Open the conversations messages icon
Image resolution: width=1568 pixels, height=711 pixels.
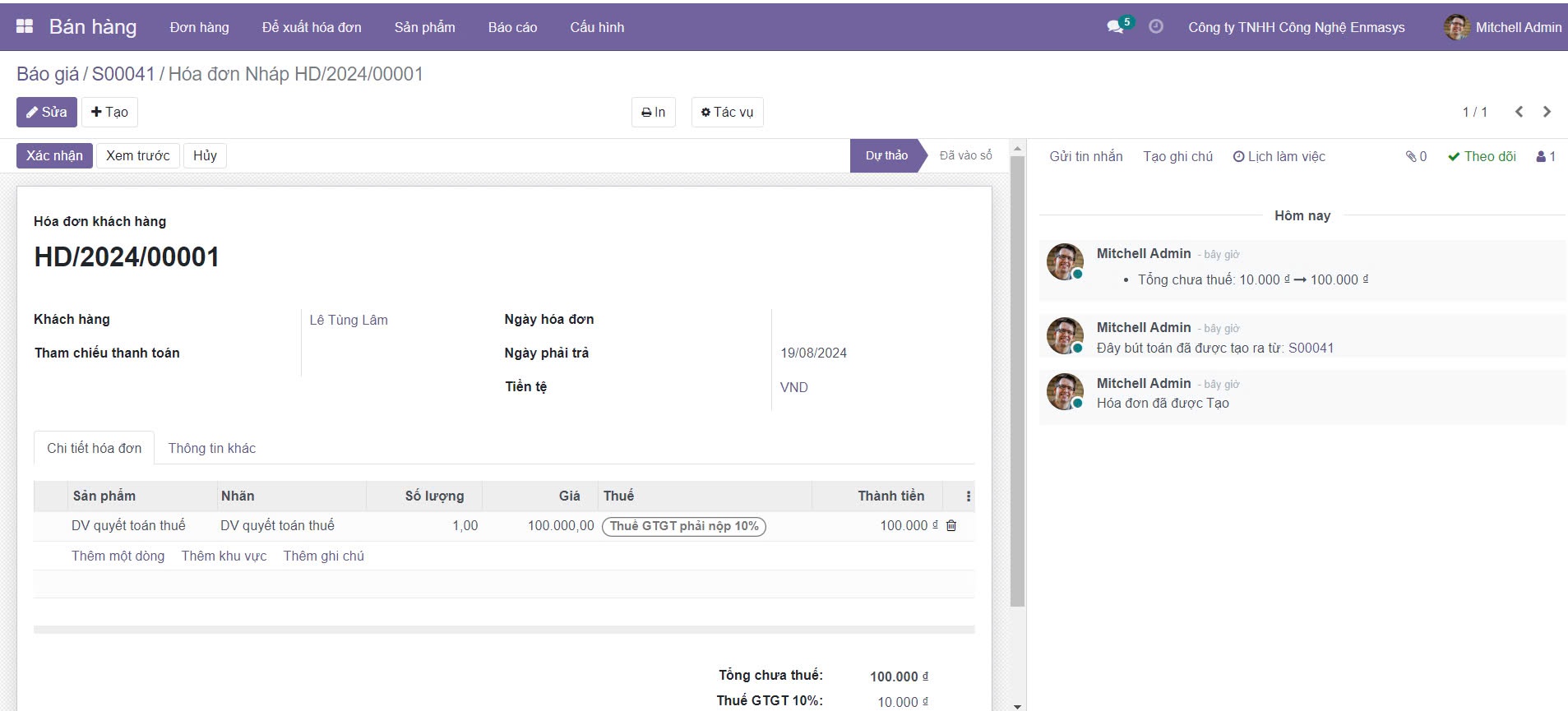point(1116,26)
